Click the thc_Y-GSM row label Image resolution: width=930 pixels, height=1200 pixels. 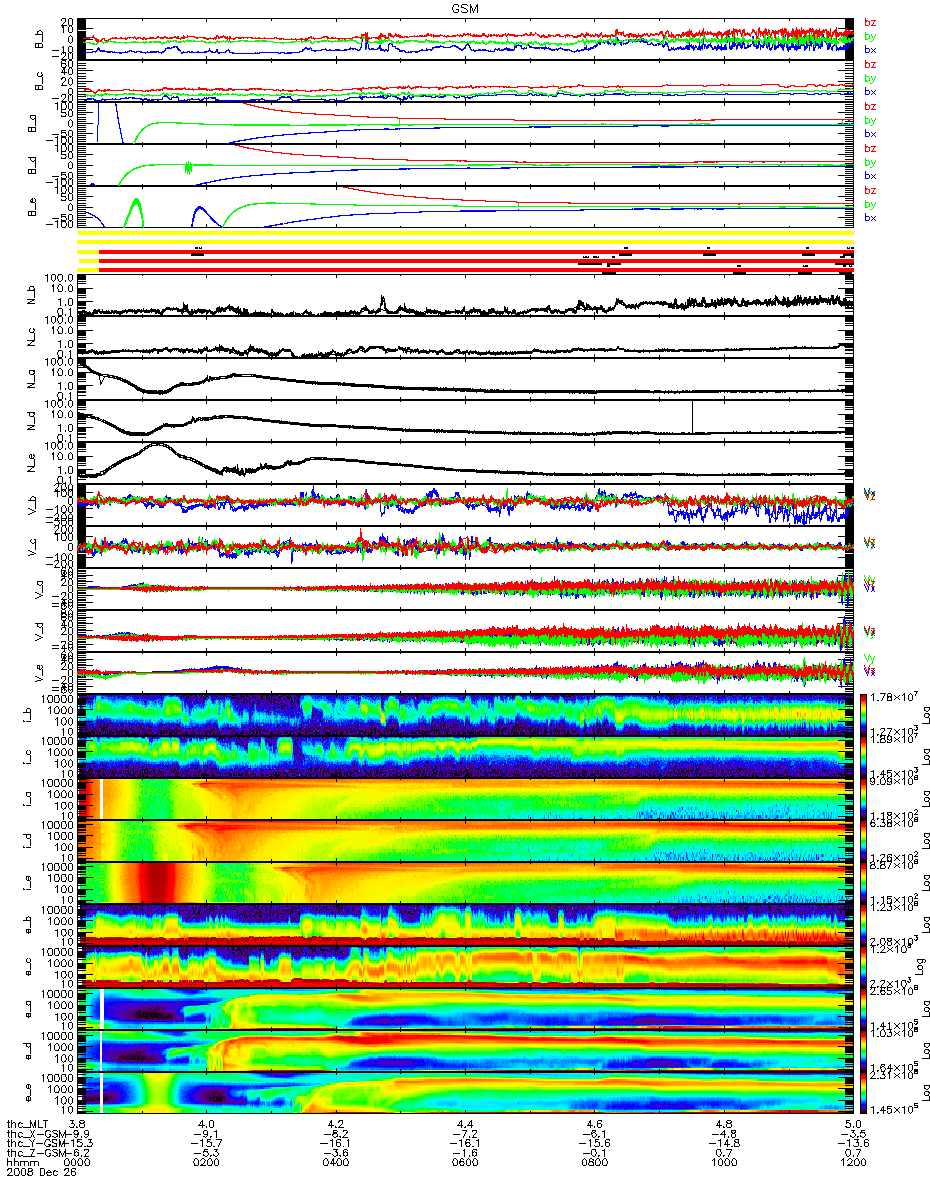coord(35,1143)
